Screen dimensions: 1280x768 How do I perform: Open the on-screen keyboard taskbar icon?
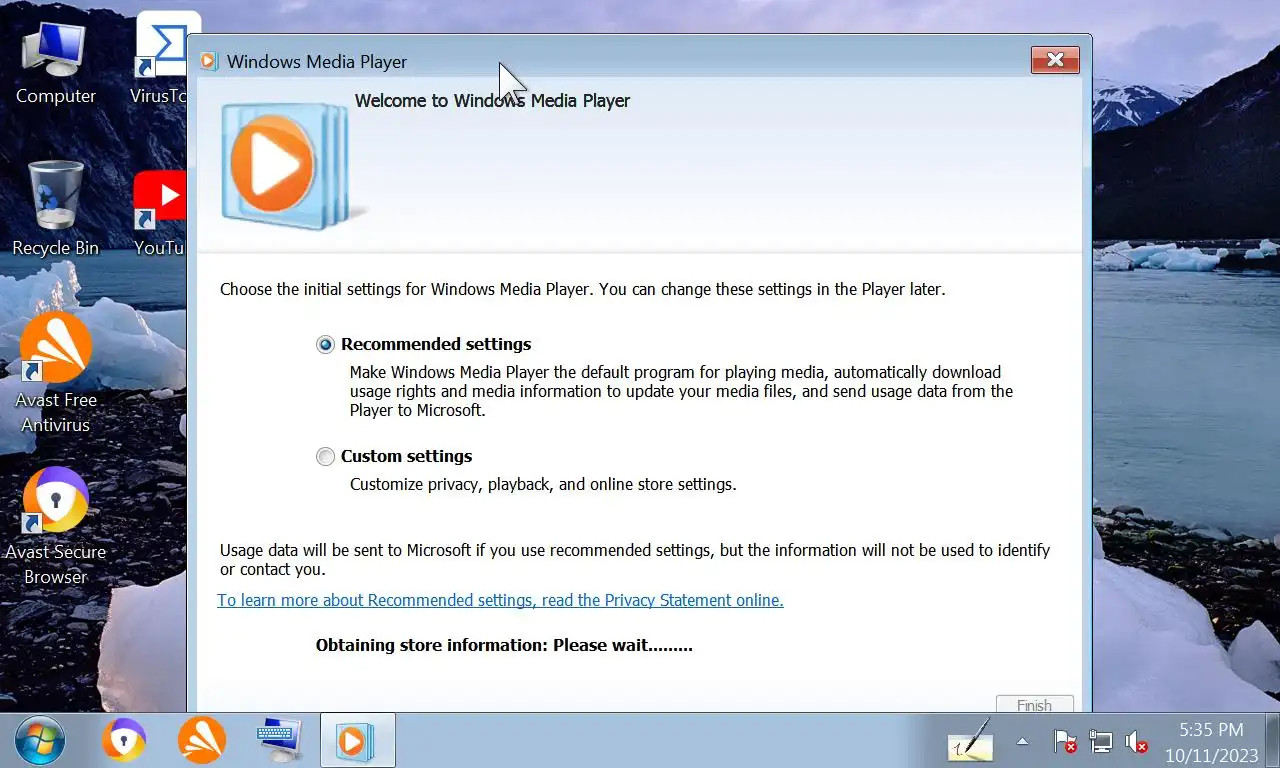tap(279, 741)
